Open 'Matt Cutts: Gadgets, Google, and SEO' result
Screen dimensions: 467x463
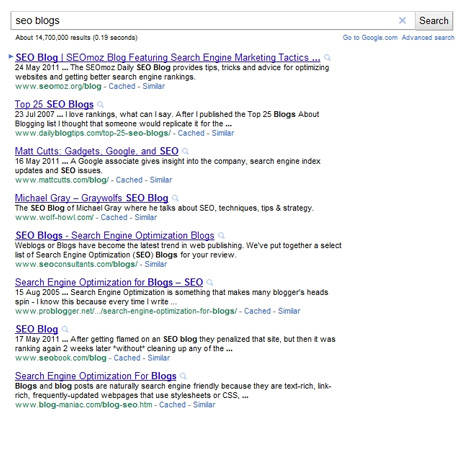(97, 151)
